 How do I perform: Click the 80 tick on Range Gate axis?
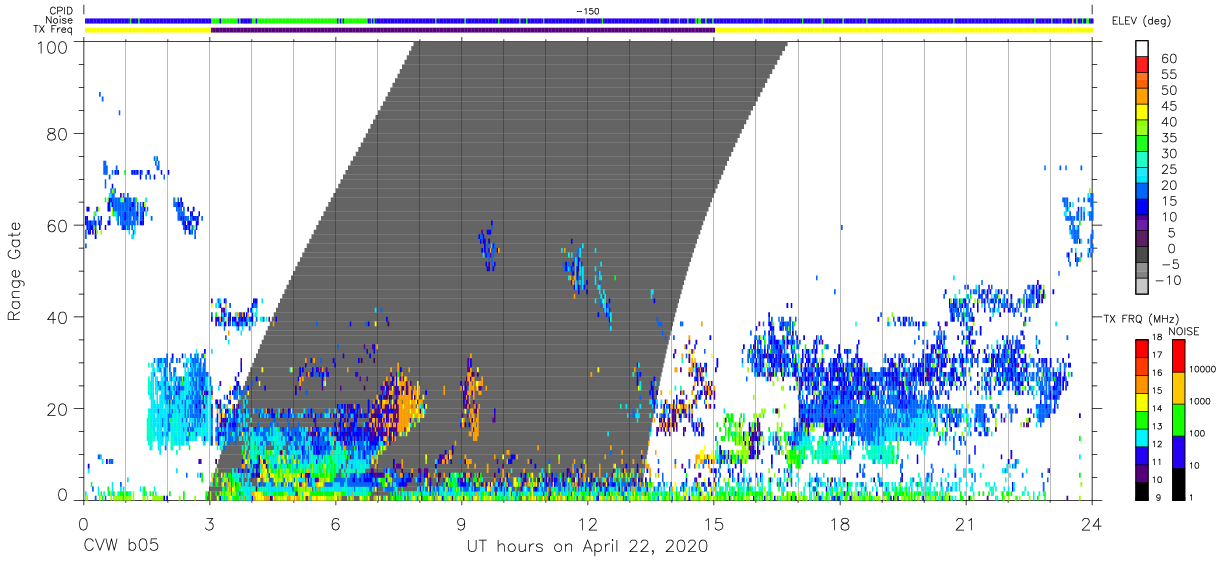pyautogui.click(x=58, y=134)
